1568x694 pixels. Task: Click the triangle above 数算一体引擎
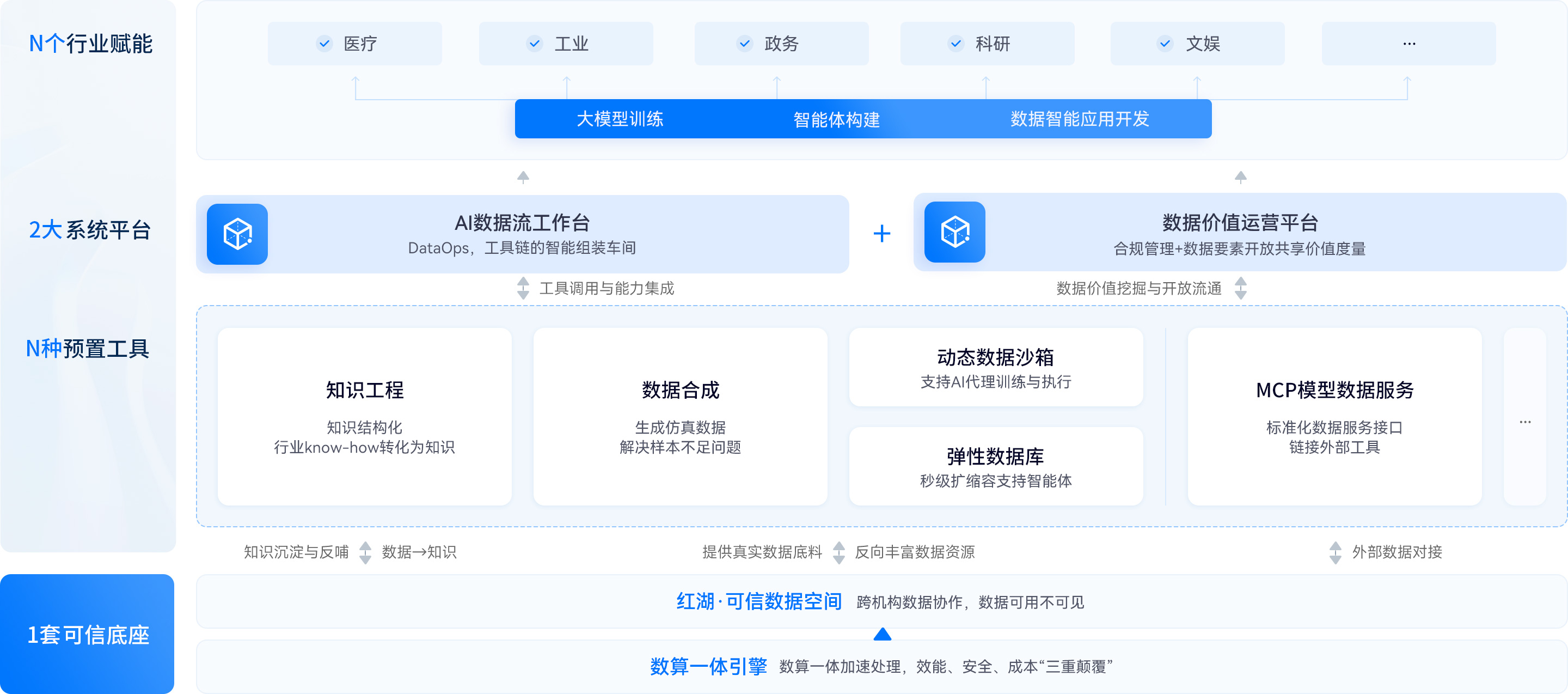pos(882,634)
